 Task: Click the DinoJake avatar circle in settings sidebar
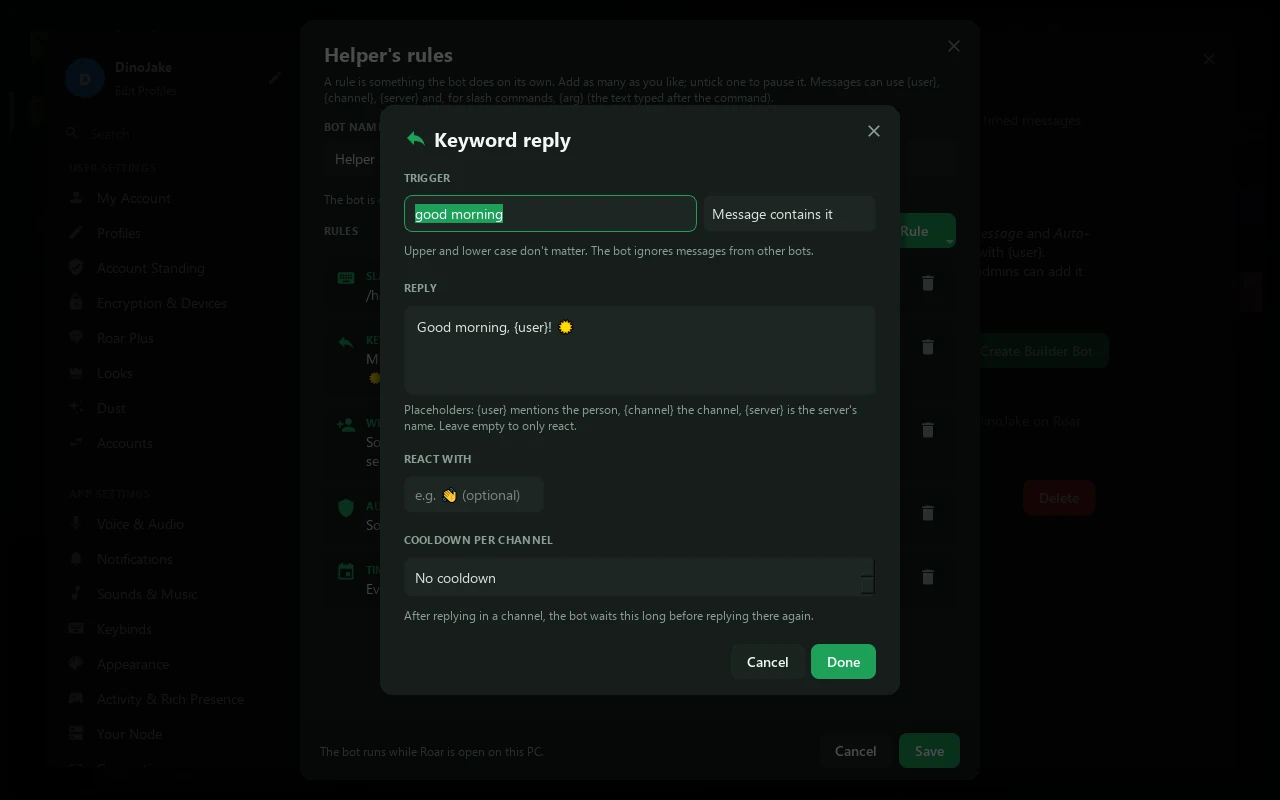pos(85,78)
